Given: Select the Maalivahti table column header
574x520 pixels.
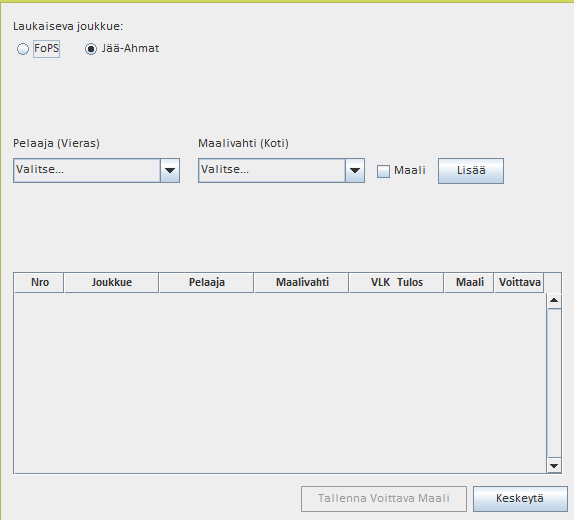Looking at the screenshot, I should click(x=302, y=282).
